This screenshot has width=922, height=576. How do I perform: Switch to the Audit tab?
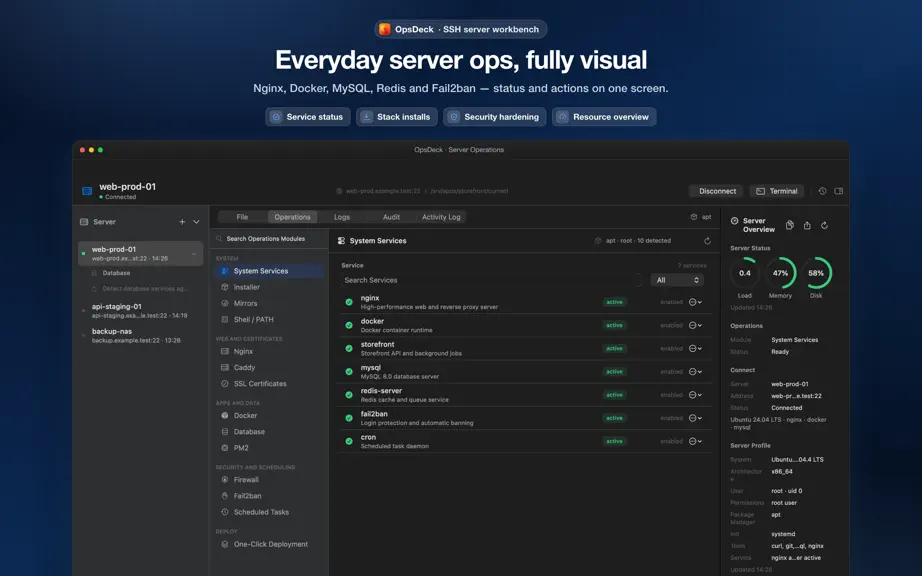point(391,217)
